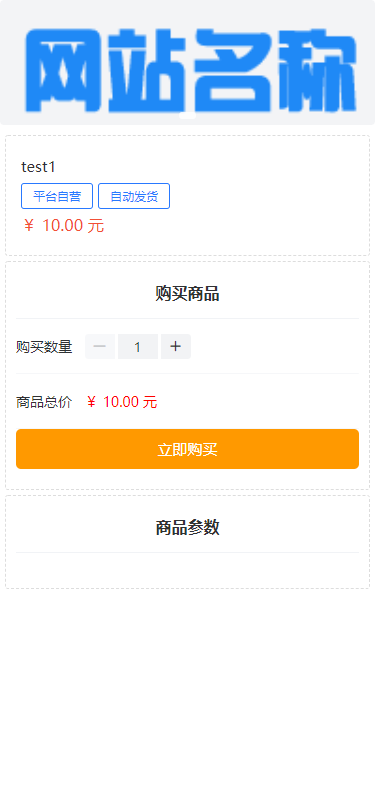Click the yen symbol in the unit price
This screenshot has width=375, height=802.
(29, 226)
